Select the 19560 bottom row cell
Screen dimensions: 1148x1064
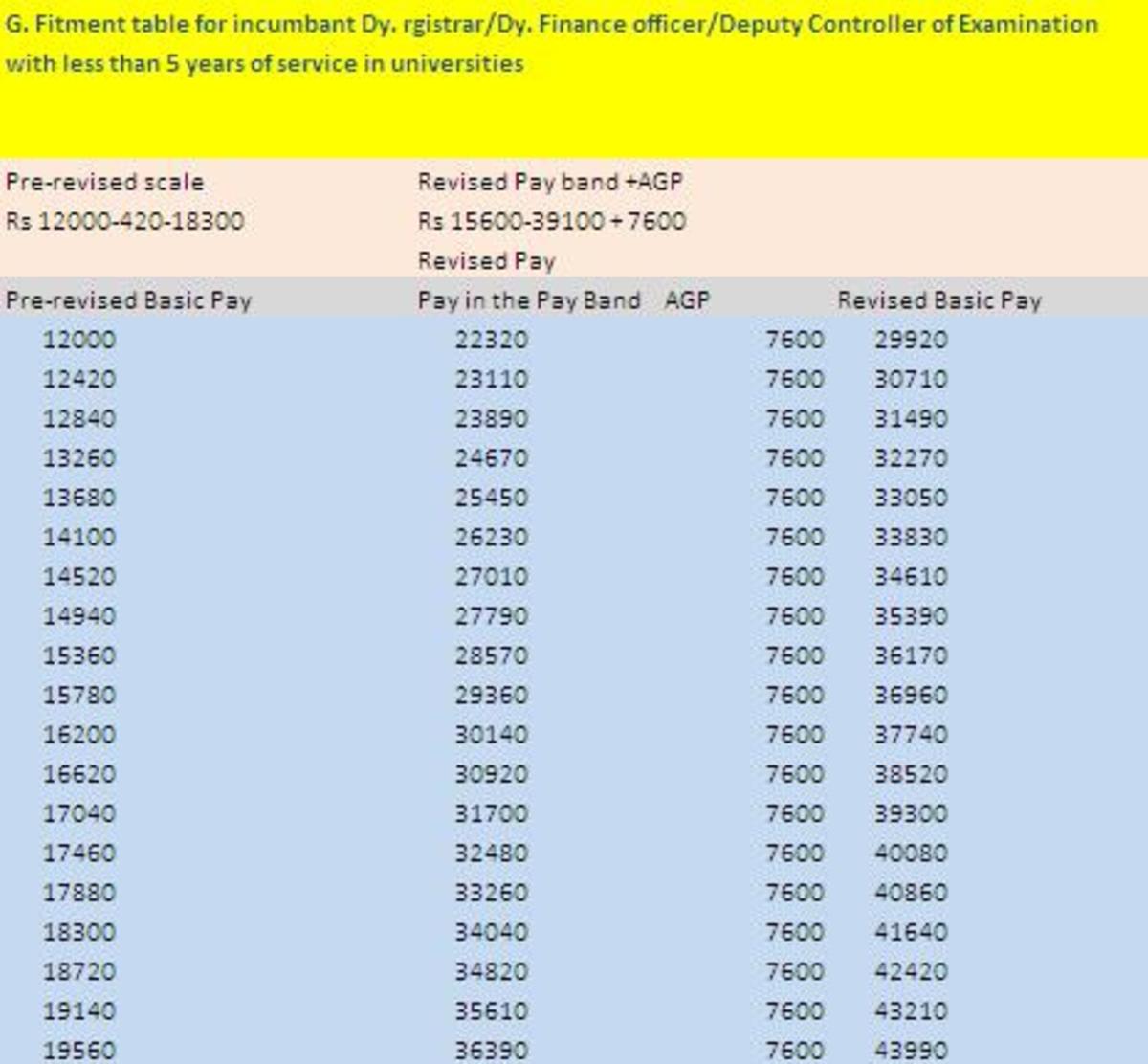78,1049
